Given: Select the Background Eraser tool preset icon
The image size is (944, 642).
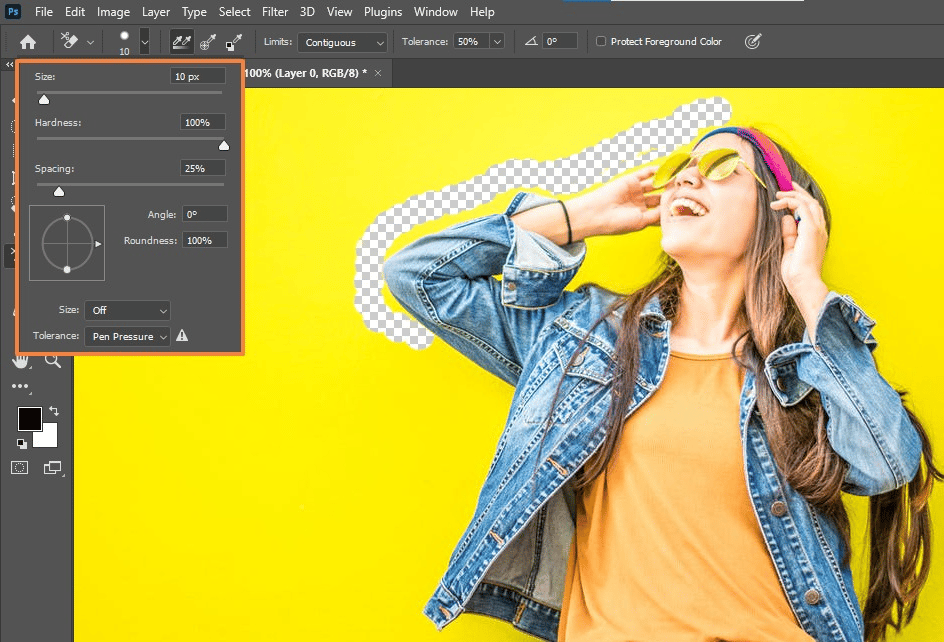Looking at the screenshot, I should click(70, 42).
